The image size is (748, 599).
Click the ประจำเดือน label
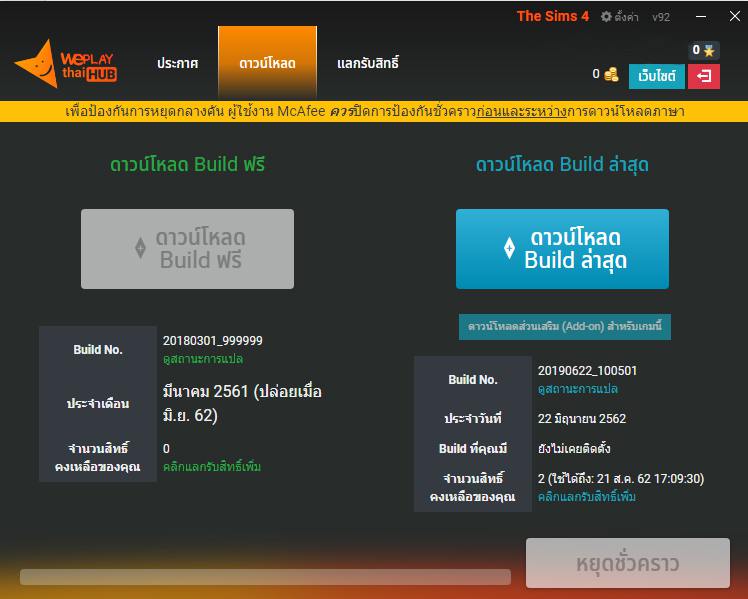click(98, 403)
